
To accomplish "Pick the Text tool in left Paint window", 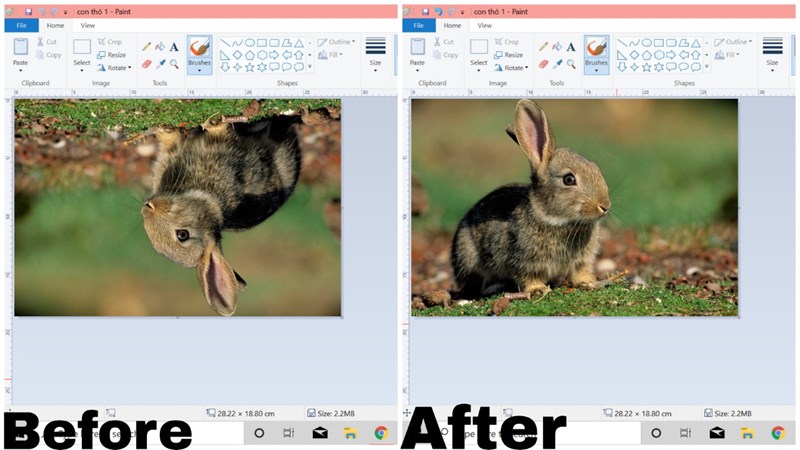I will pyautogui.click(x=174, y=46).
